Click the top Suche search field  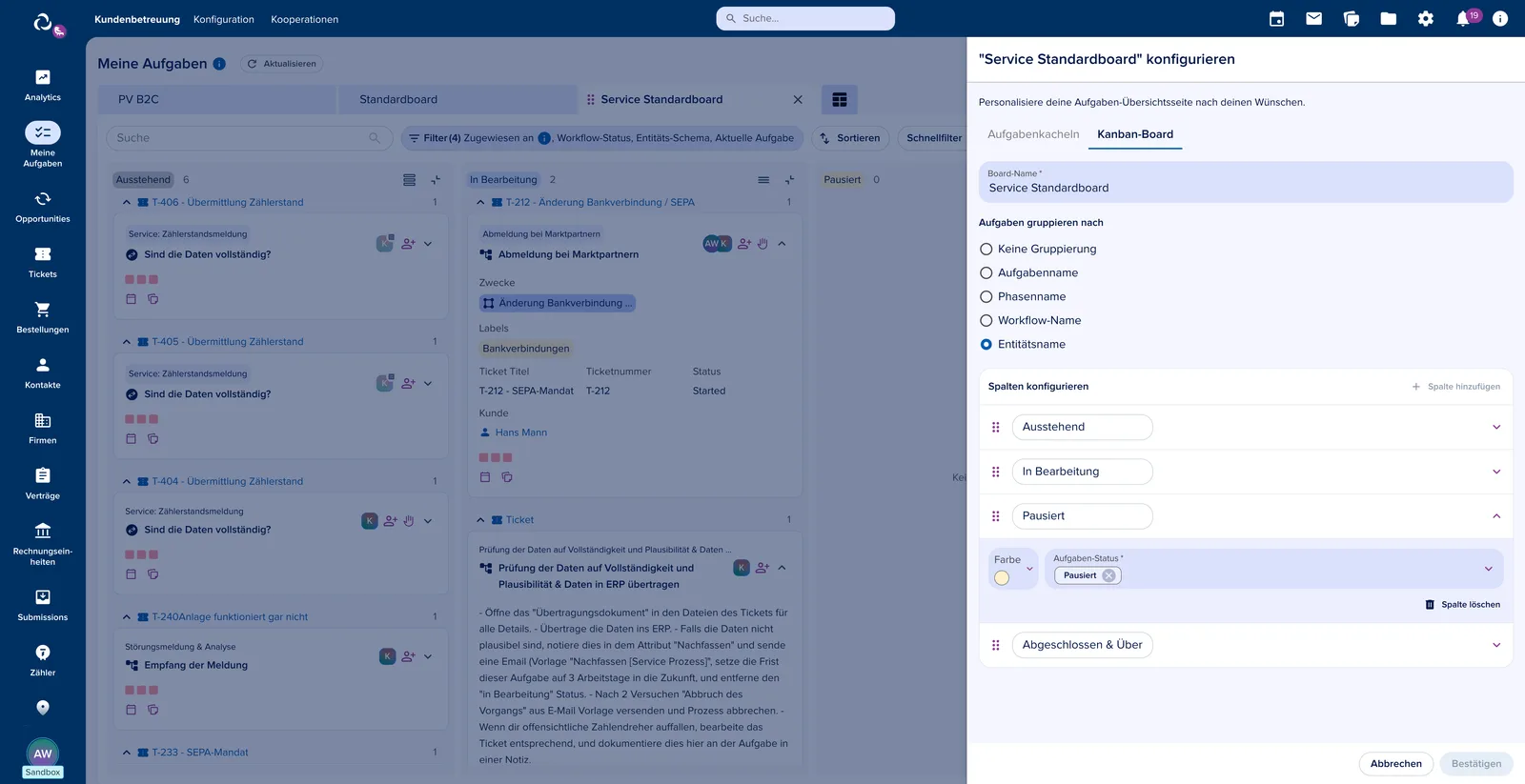tap(805, 18)
